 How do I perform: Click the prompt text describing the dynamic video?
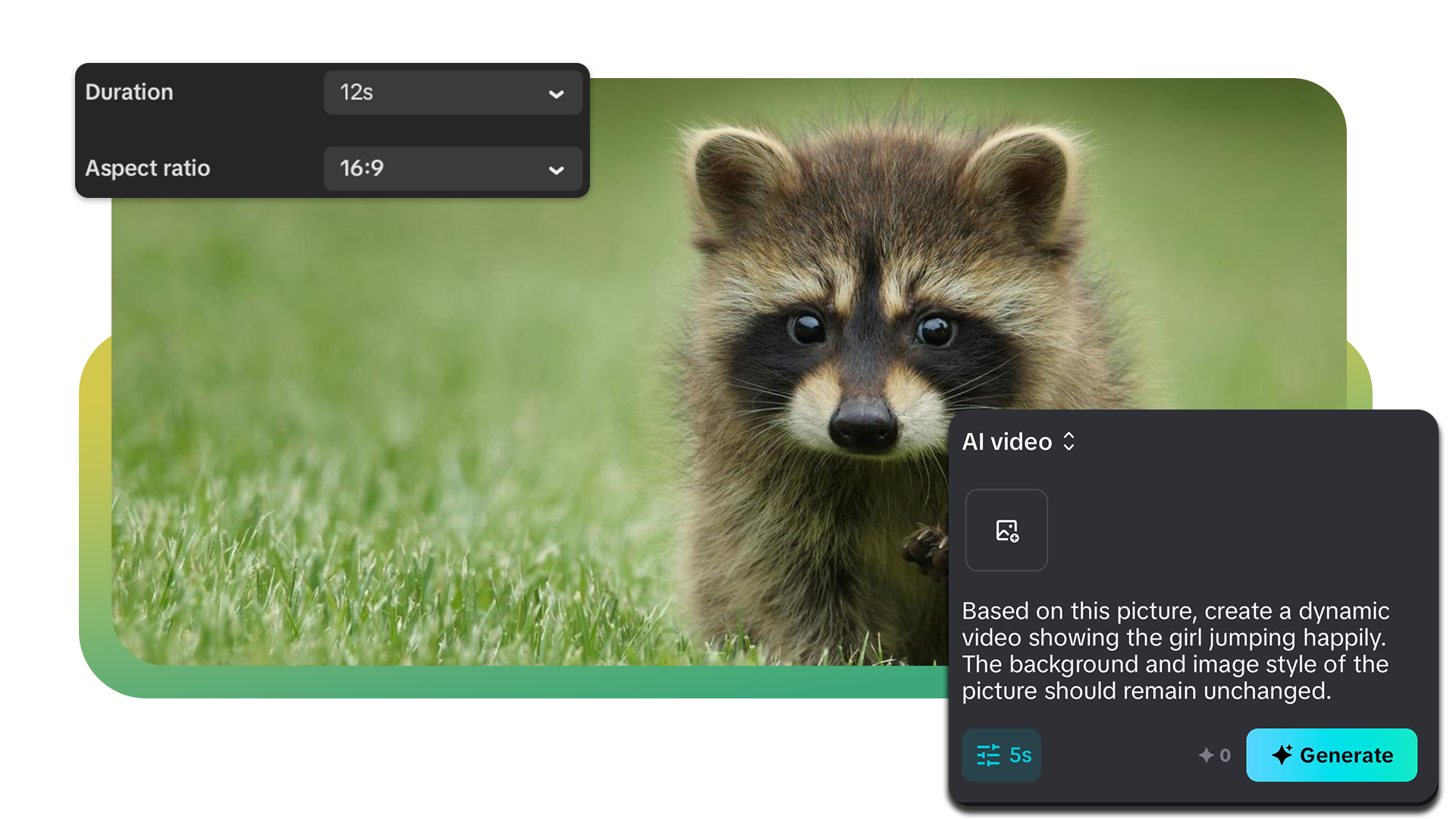tap(1174, 651)
